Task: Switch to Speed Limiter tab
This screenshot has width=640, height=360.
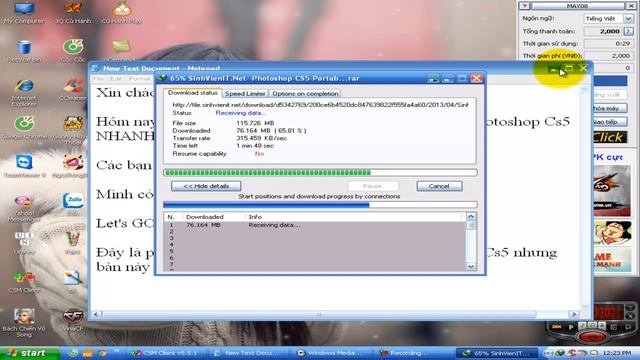Action: click(x=245, y=93)
